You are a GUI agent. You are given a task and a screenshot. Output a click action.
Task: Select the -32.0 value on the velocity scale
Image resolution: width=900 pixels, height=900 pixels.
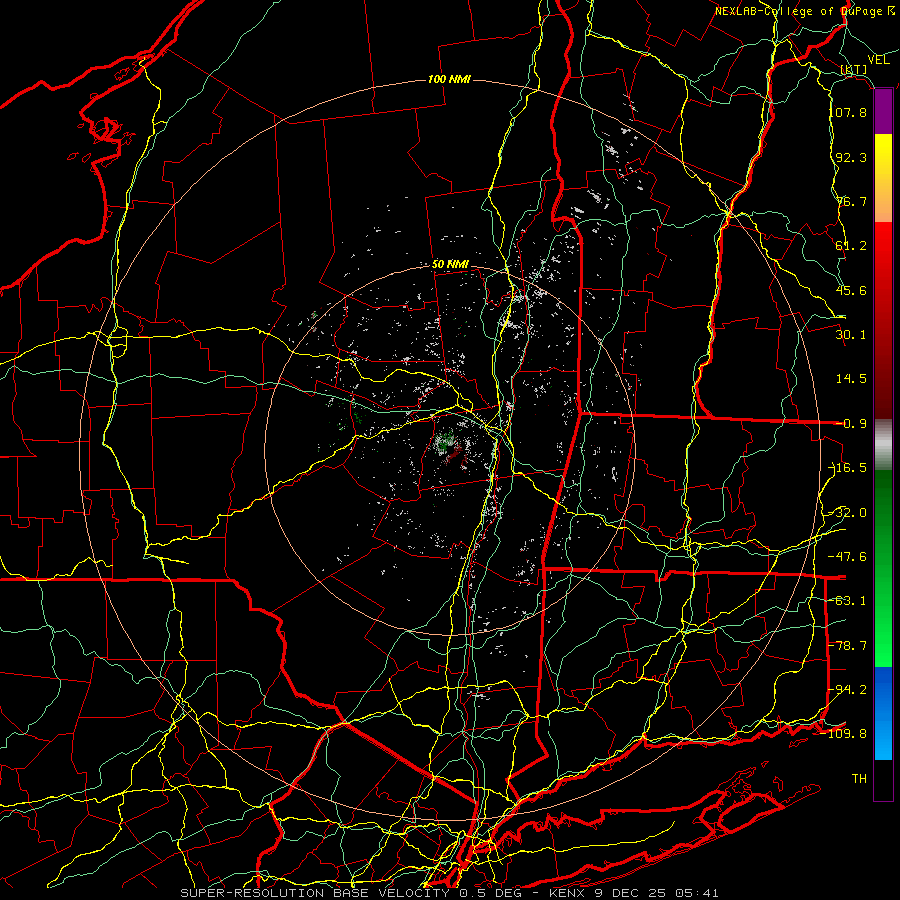848,512
